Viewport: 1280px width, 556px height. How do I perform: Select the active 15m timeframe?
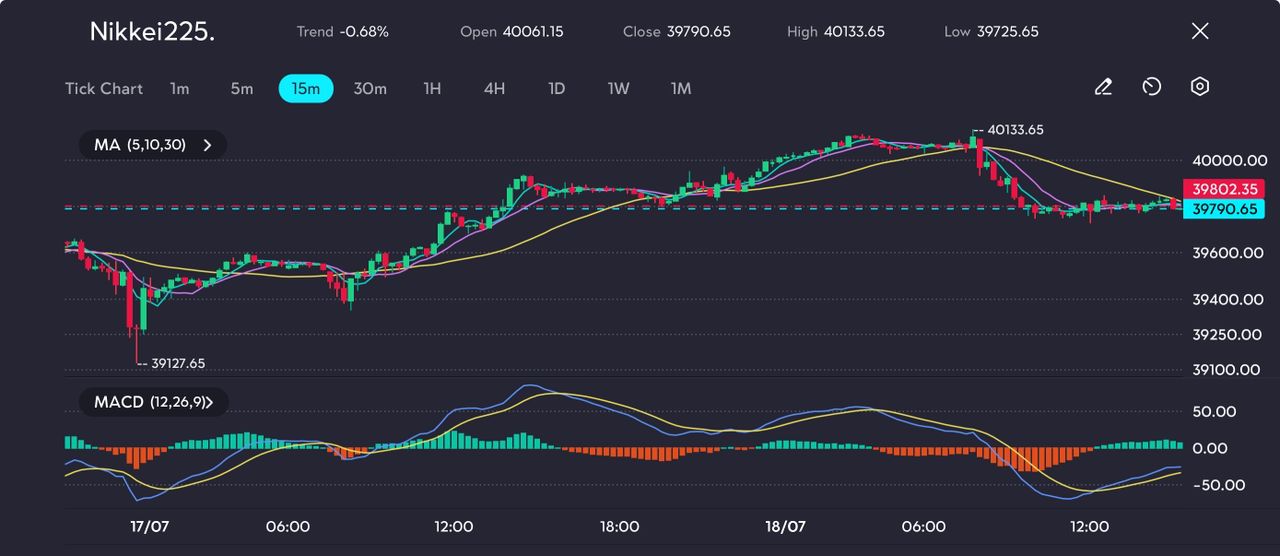306,89
